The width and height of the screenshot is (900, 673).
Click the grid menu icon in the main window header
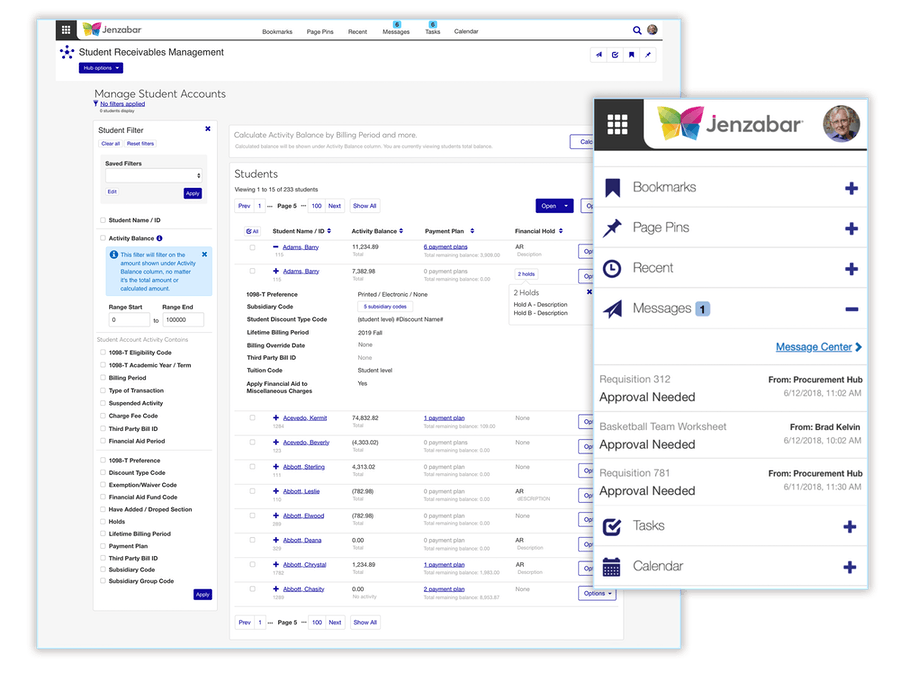click(66, 29)
